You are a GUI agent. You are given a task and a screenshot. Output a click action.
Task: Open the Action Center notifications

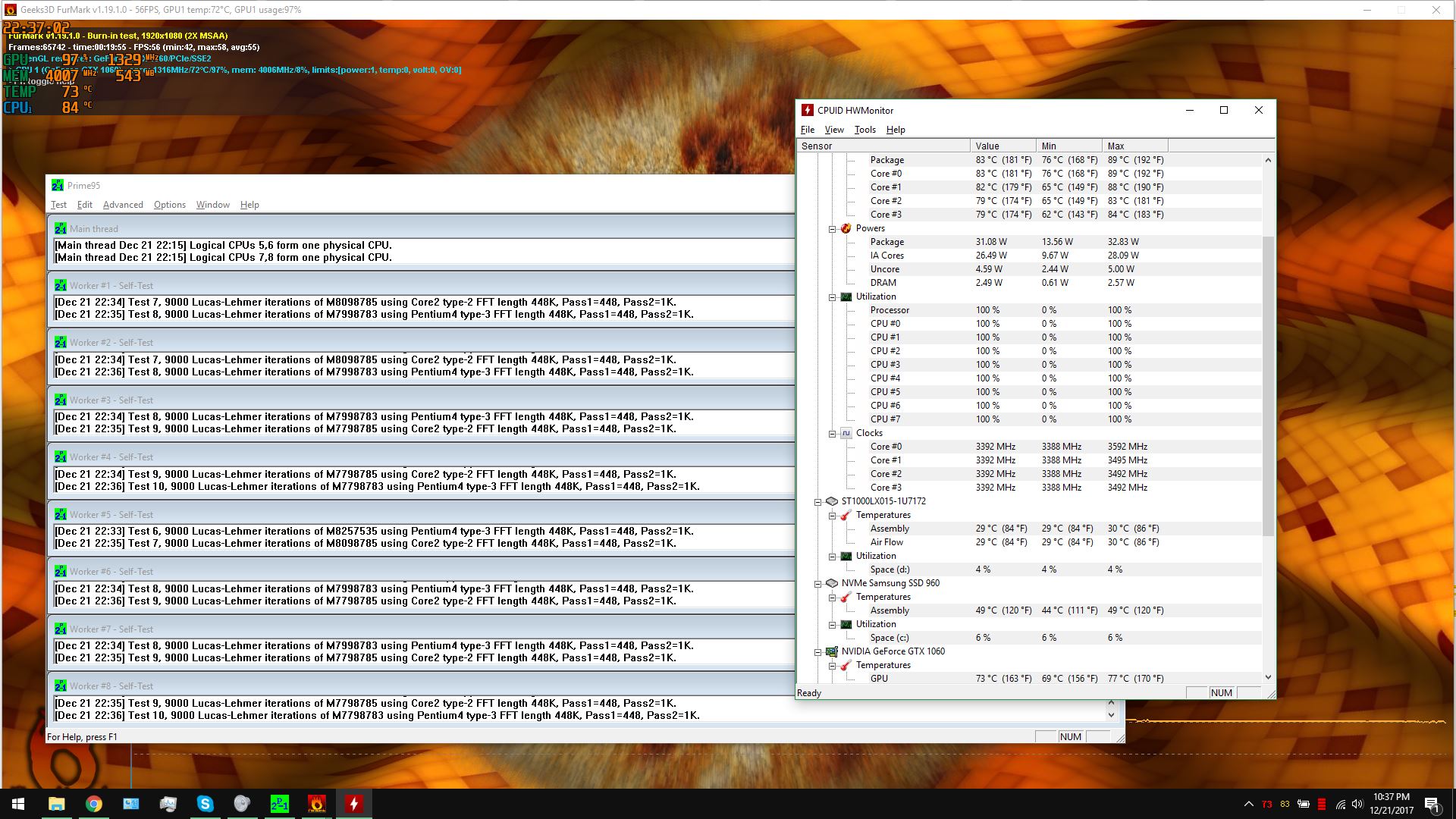[x=1432, y=804]
